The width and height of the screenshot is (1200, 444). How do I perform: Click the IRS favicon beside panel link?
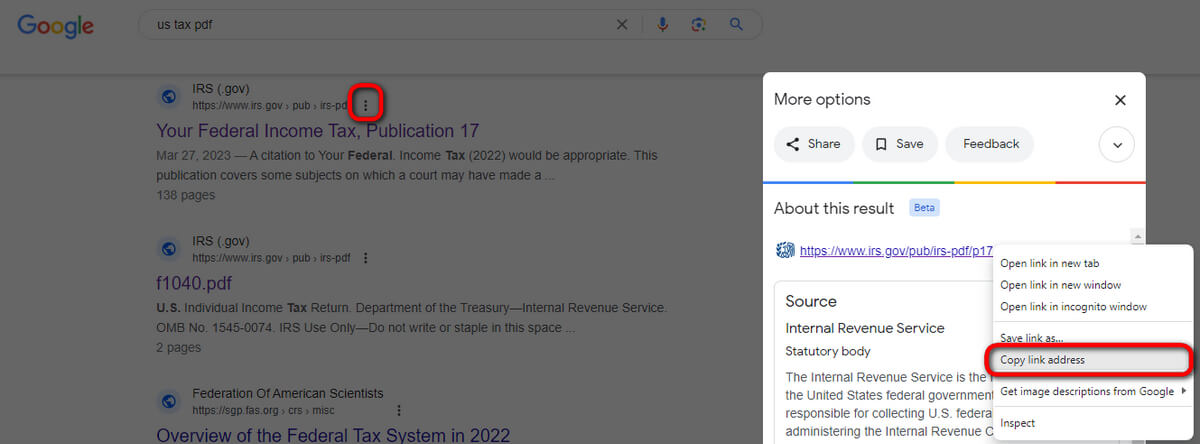785,251
